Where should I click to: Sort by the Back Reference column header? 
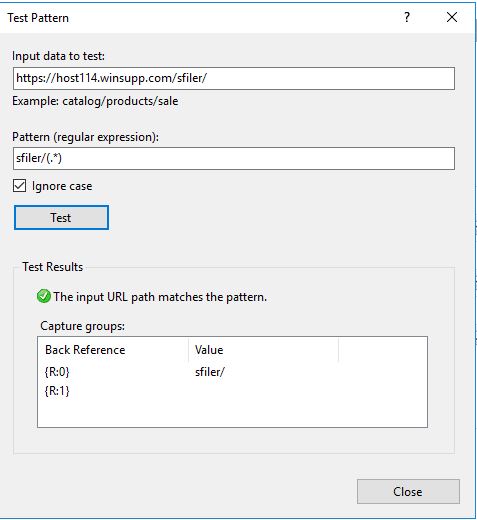coord(113,350)
